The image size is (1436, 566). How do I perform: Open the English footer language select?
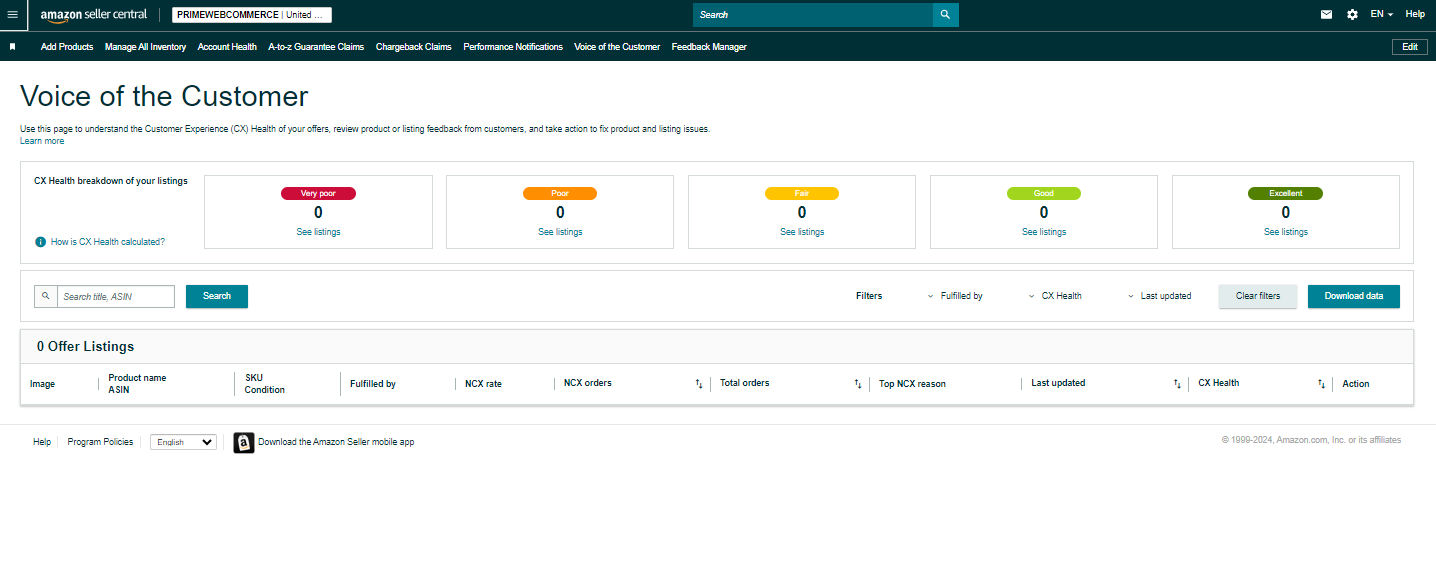[x=183, y=442]
